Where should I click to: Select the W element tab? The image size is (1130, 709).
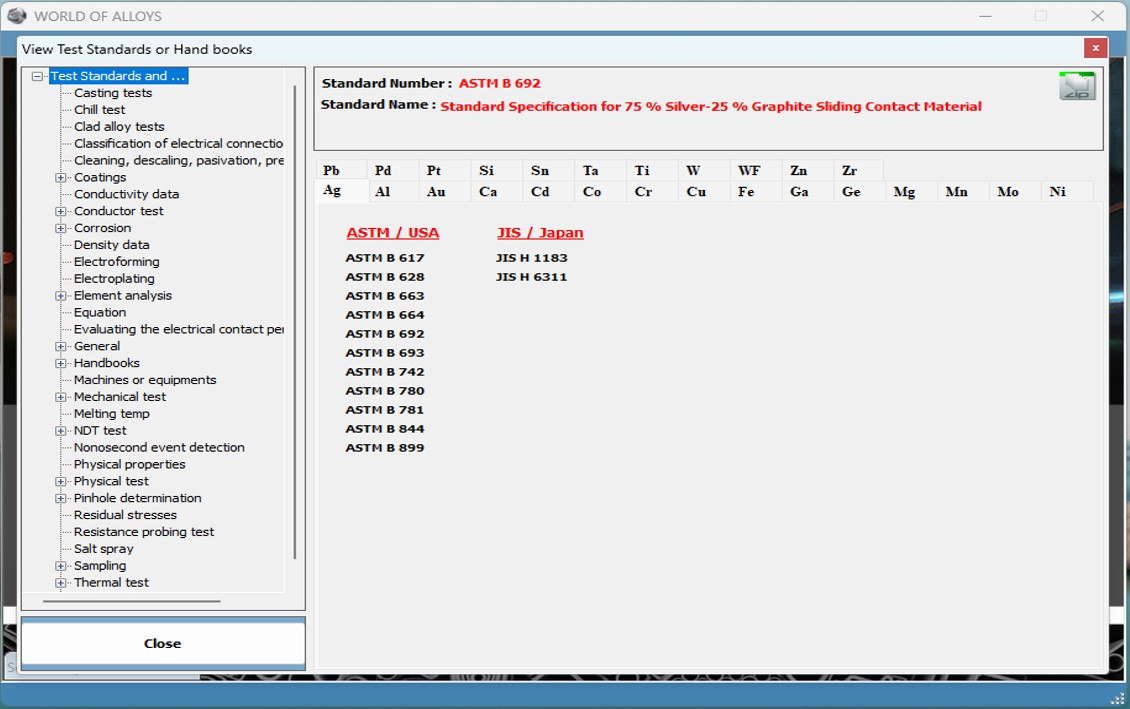click(x=703, y=170)
